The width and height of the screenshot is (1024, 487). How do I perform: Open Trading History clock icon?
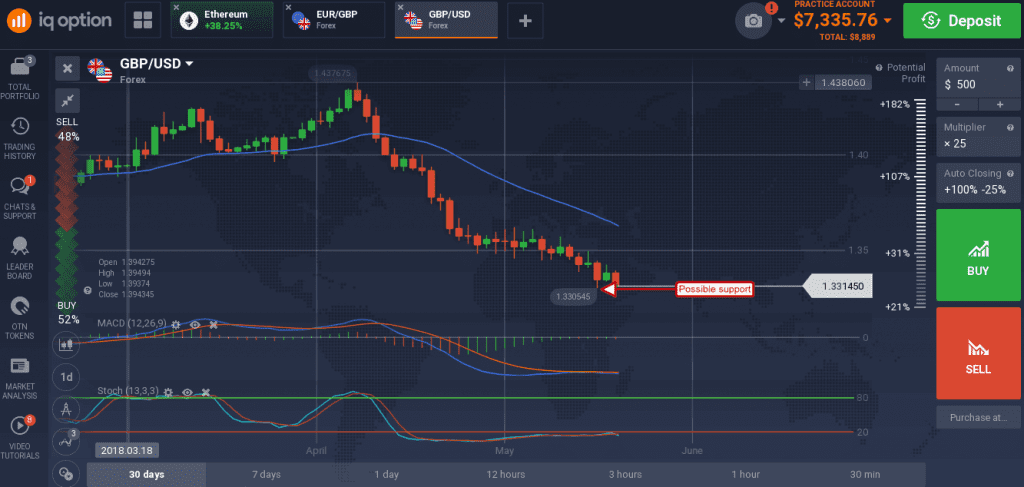pyautogui.click(x=20, y=127)
